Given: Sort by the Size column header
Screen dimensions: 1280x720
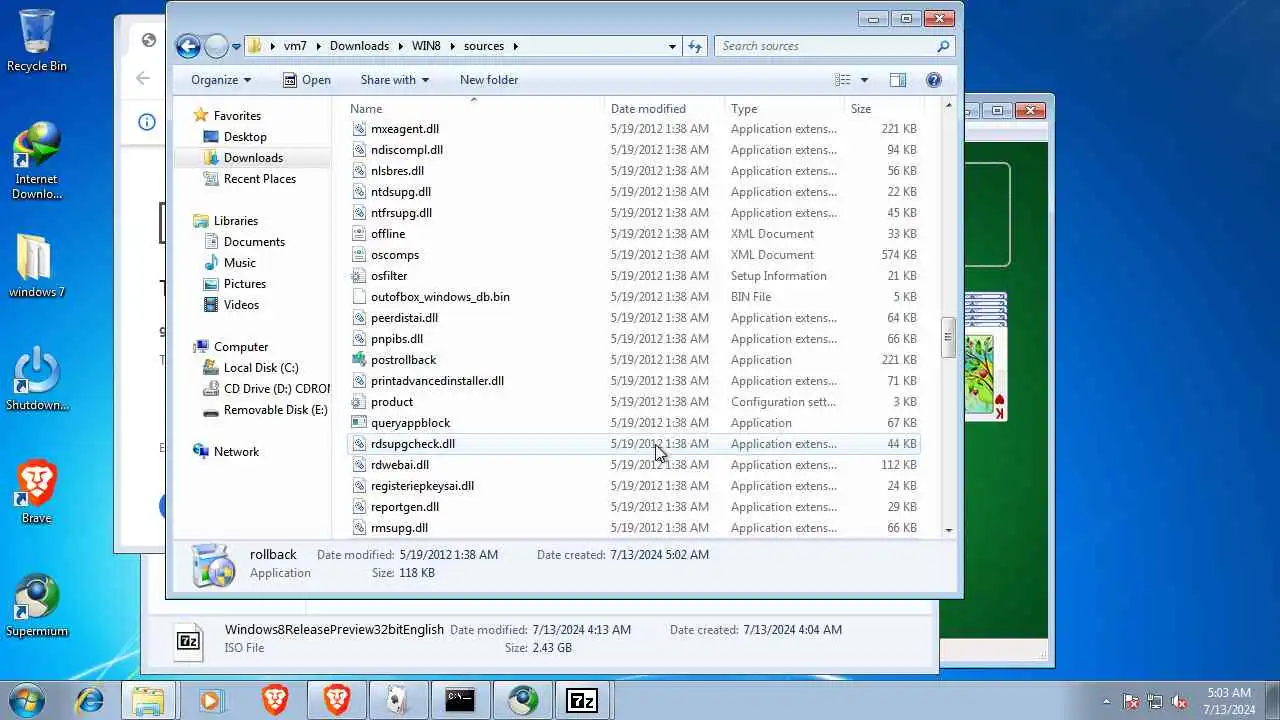Looking at the screenshot, I should pyautogui.click(x=882, y=108).
